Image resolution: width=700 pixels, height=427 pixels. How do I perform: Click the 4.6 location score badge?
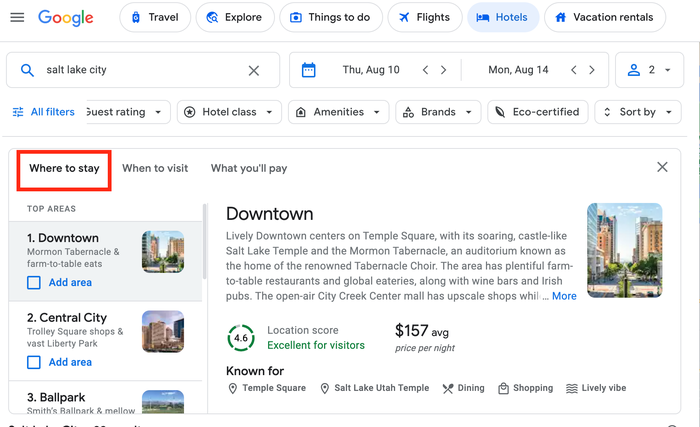[x=241, y=338]
